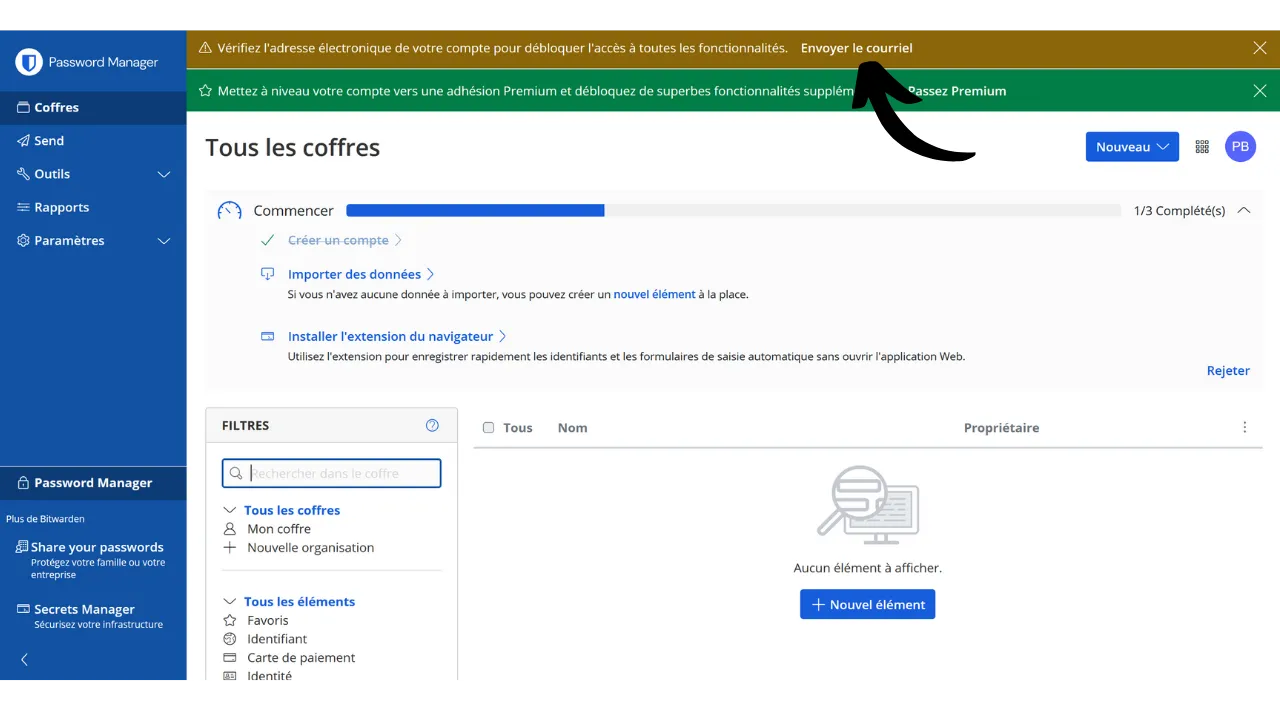Go to Send in sidebar

(49, 141)
